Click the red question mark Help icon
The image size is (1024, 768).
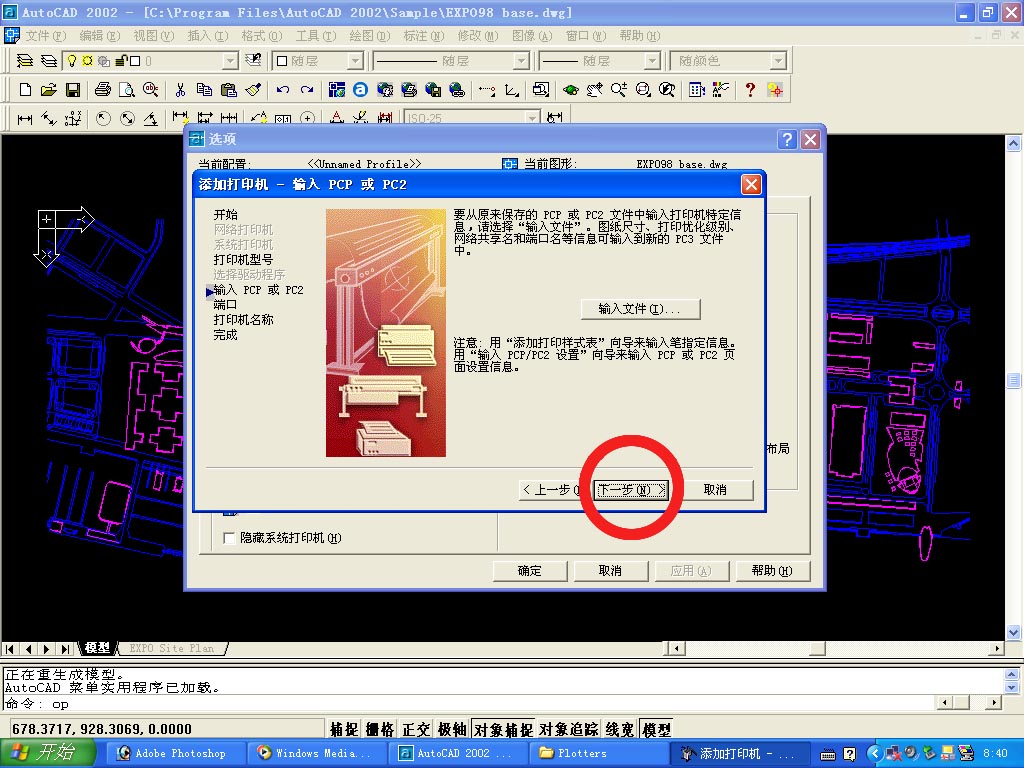click(750, 90)
